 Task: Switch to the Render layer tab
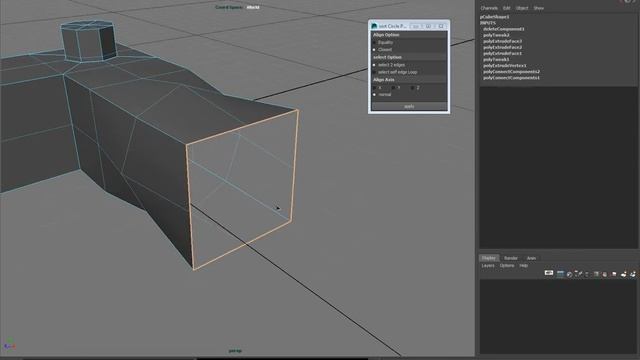[x=511, y=258]
